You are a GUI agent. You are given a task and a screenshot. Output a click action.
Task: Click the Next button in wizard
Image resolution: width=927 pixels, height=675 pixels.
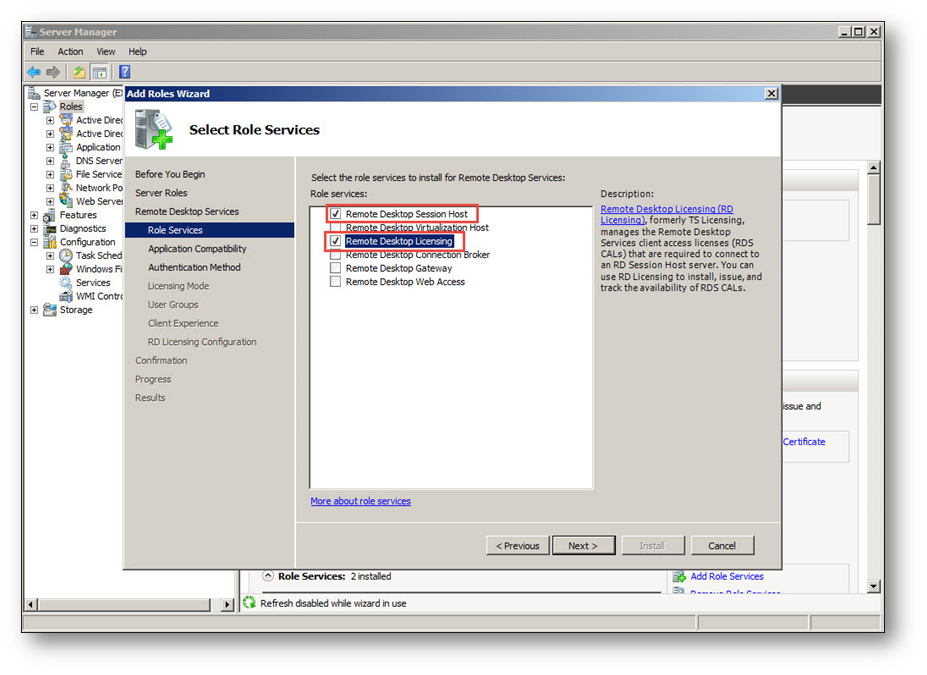pyautogui.click(x=582, y=546)
